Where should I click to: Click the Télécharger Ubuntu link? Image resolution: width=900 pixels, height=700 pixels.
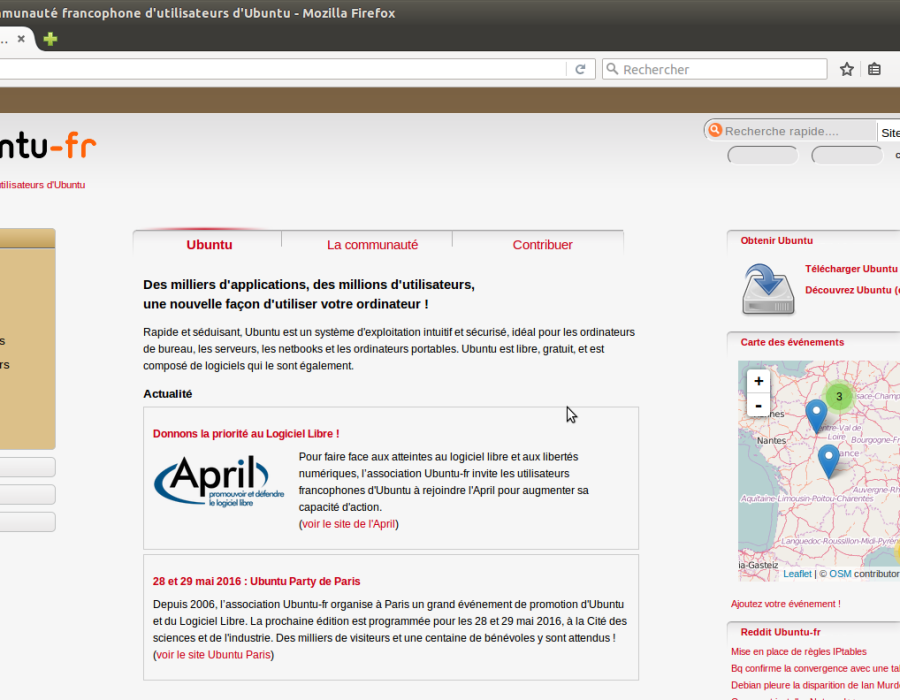tap(851, 269)
